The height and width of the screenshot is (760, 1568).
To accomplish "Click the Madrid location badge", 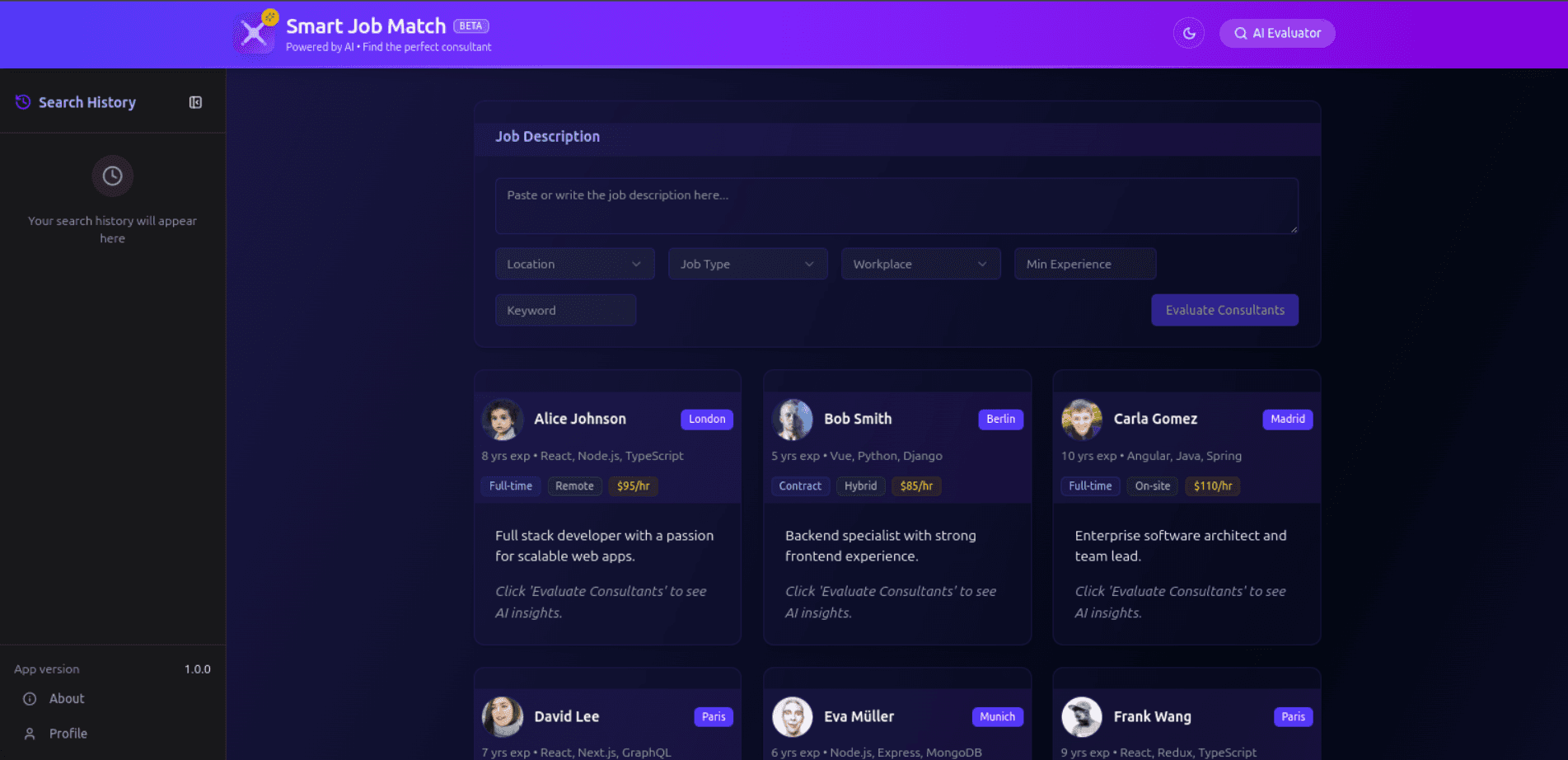I will pos(1287,419).
